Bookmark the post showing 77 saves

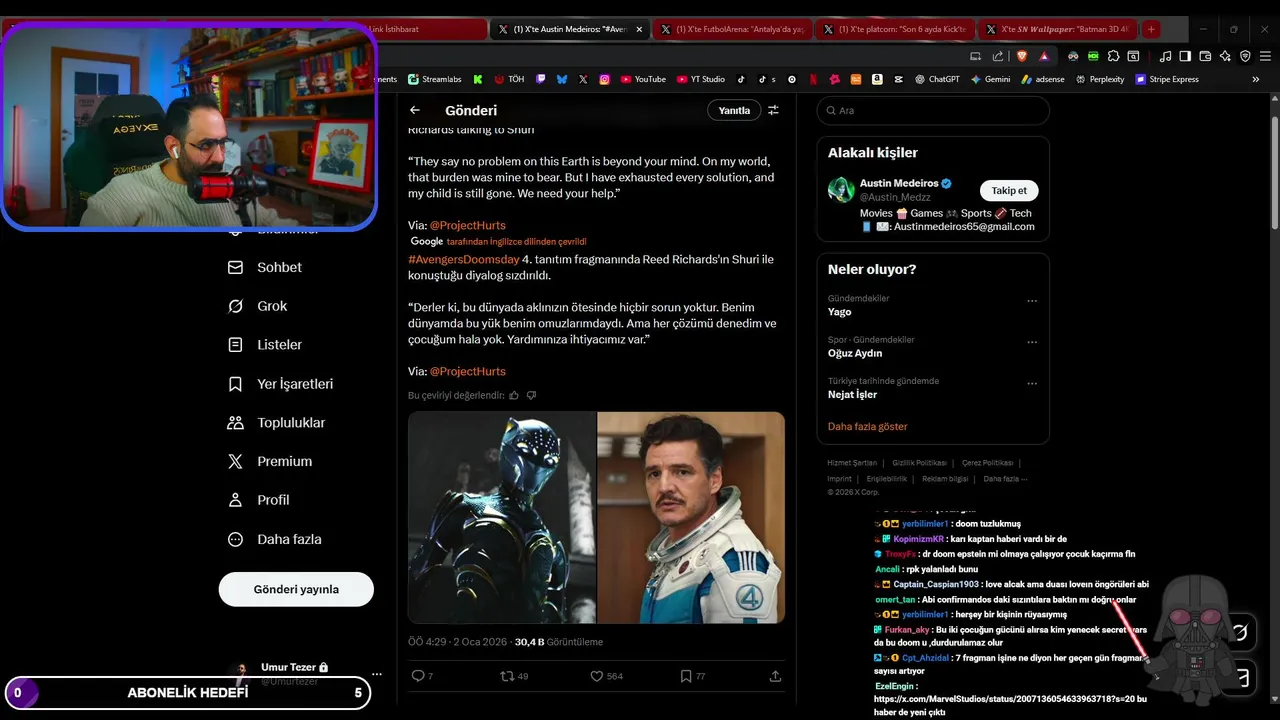(x=686, y=676)
